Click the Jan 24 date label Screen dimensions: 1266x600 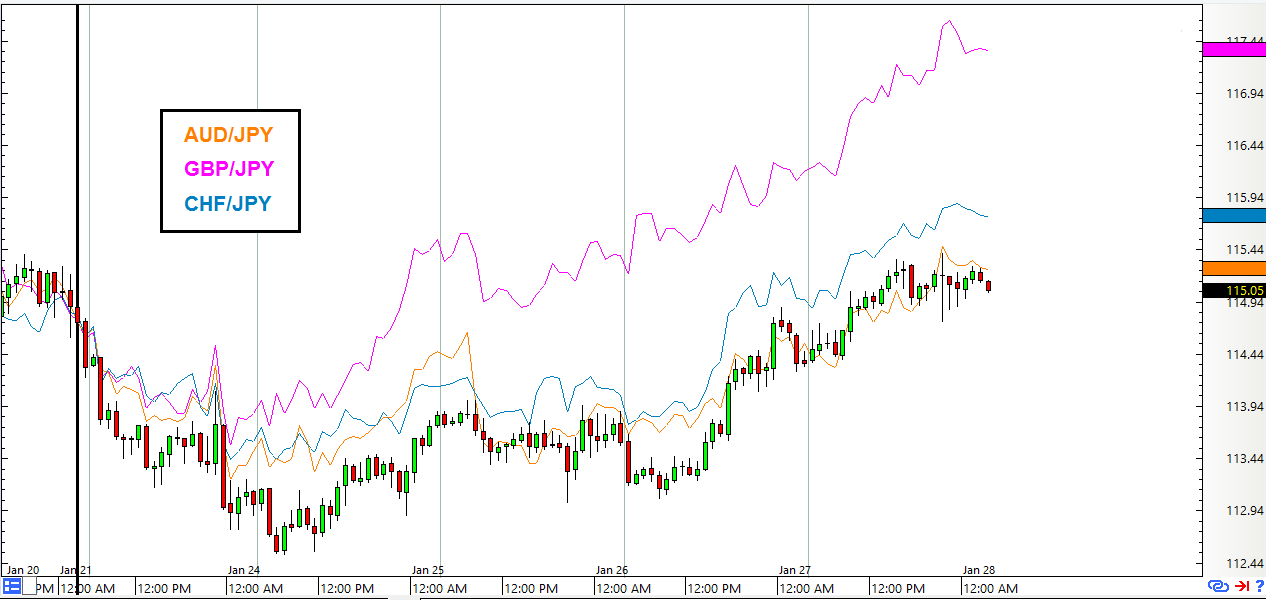[244, 570]
